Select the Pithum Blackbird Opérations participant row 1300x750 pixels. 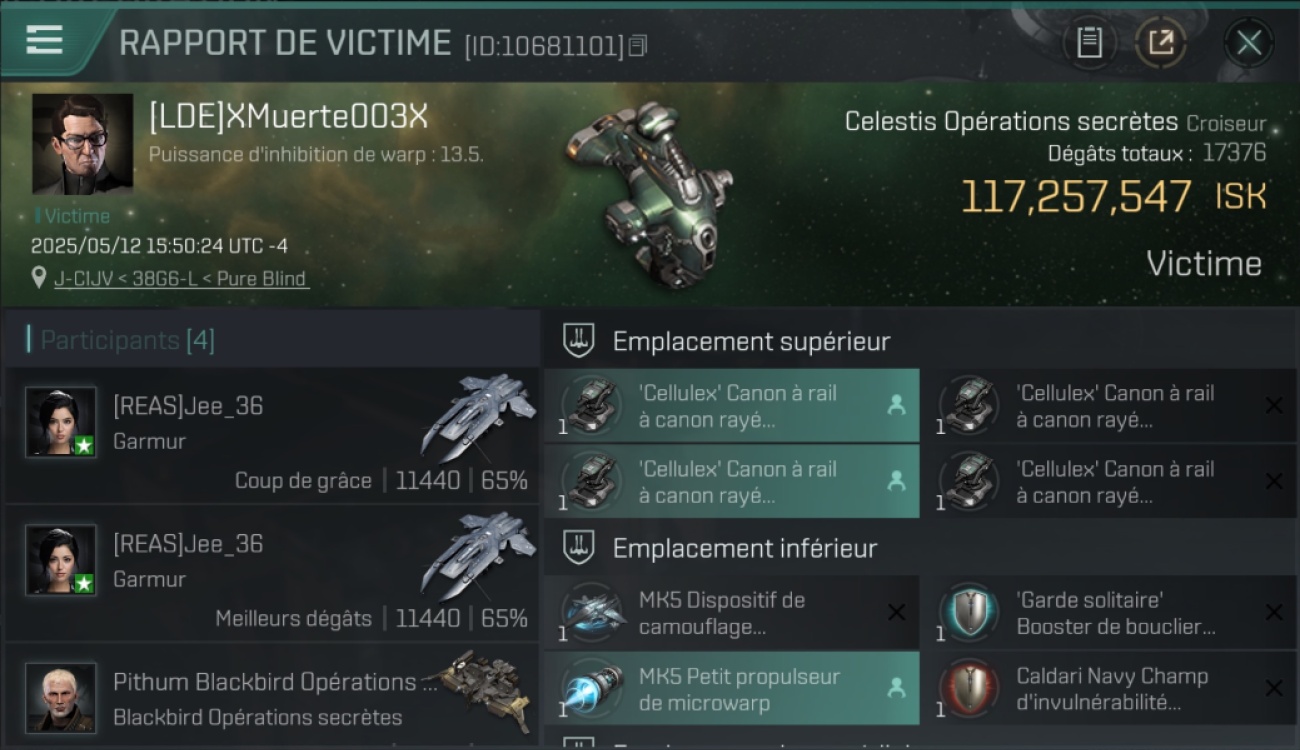(x=272, y=697)
